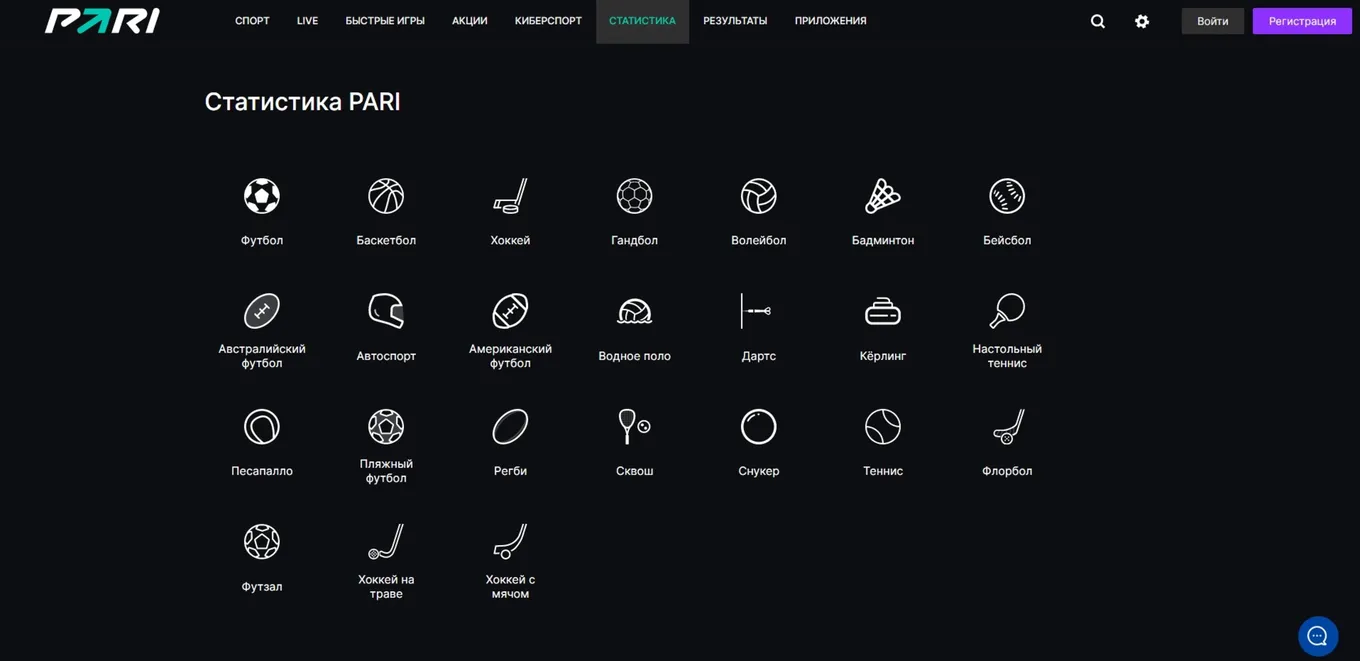This screenshot has height=661, width=1360.
Task: Choose the Бадминтон shuttlecock icon
Action: coord(883,196)
